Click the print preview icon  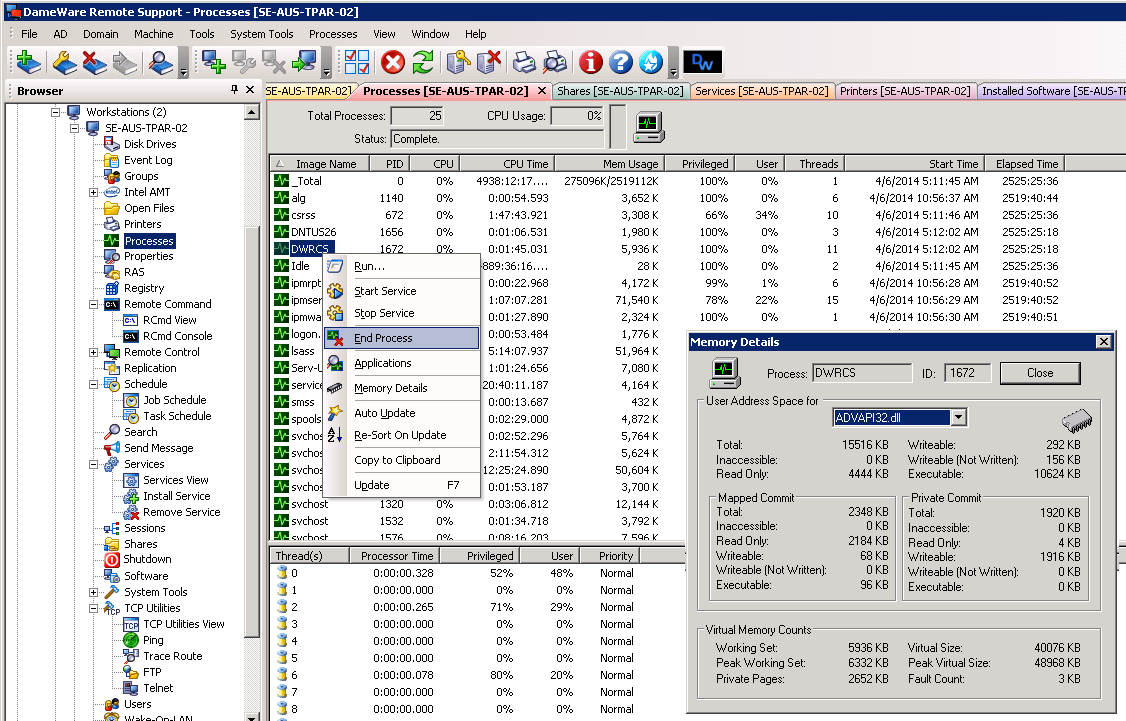pos(555,62)
